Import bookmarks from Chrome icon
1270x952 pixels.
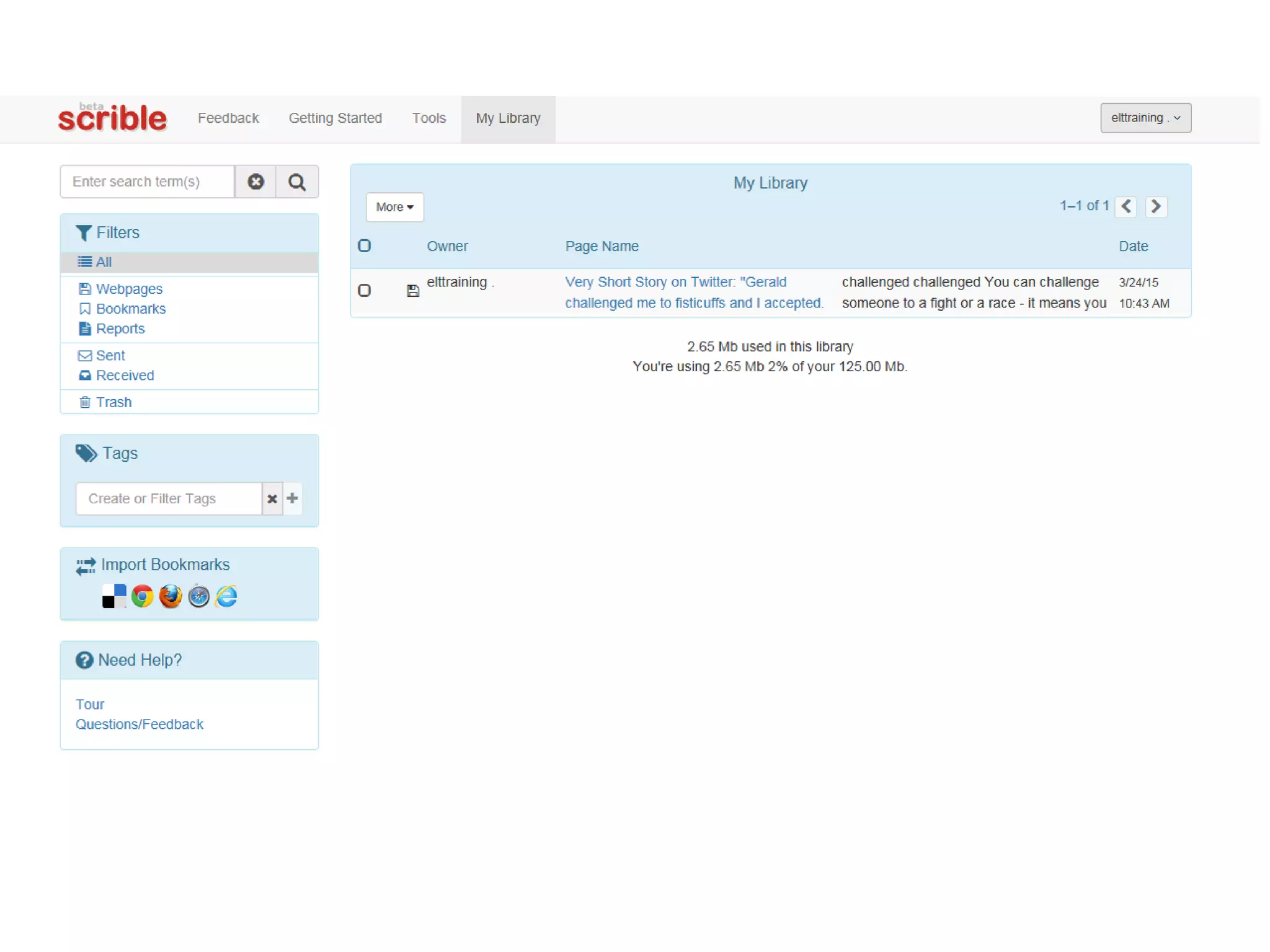click(x=142, y=596)
